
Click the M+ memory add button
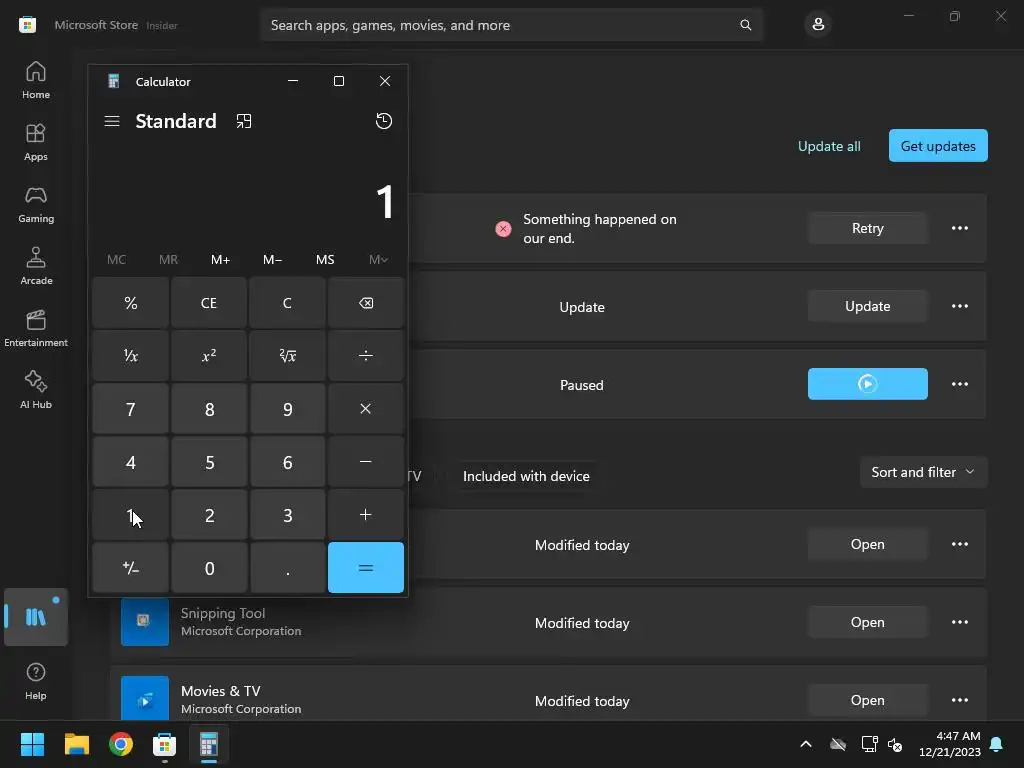[x=221, y=259]
